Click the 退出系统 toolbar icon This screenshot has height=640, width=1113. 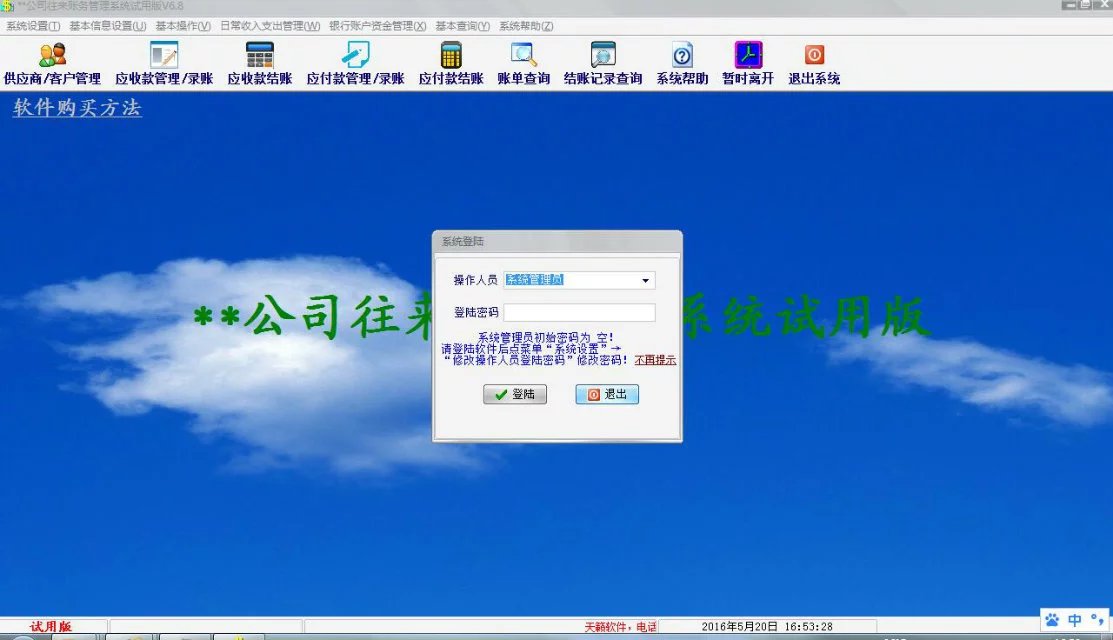point(813,62)
